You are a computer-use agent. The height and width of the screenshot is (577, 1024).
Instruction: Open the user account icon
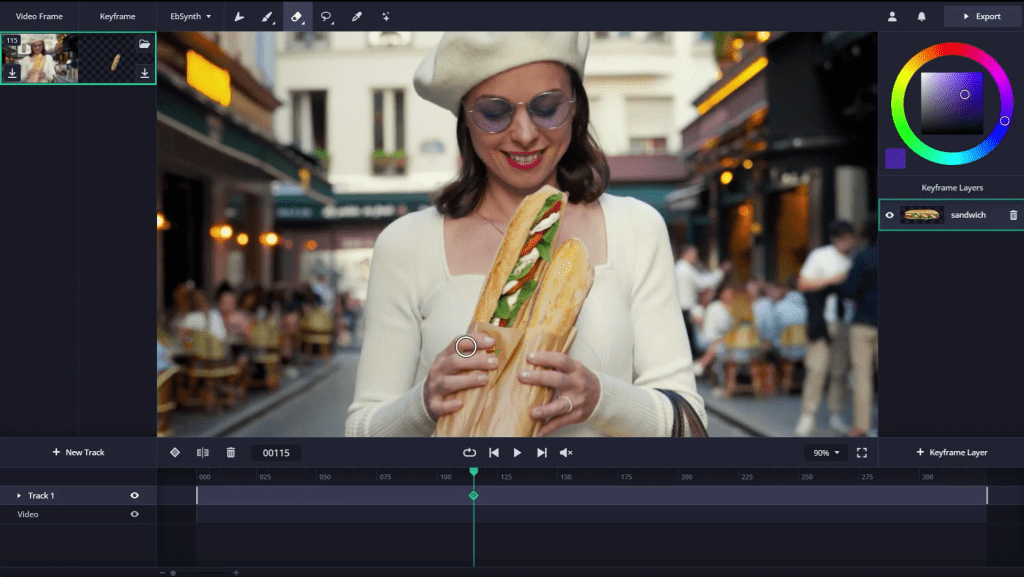click(x=892, y=16)
